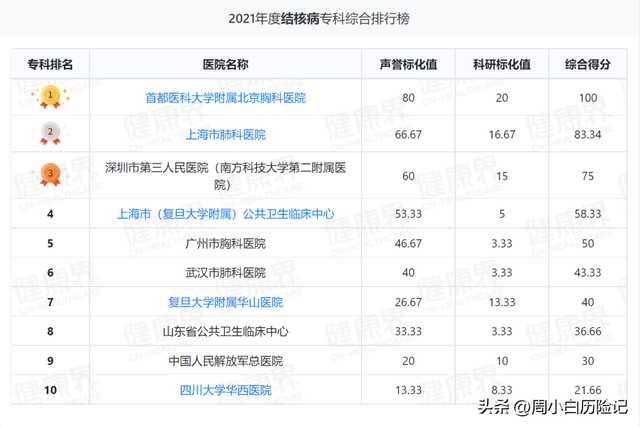Screen dimensions: 640x427
Task: Click research value 15 cell
Action: point(502,176)
